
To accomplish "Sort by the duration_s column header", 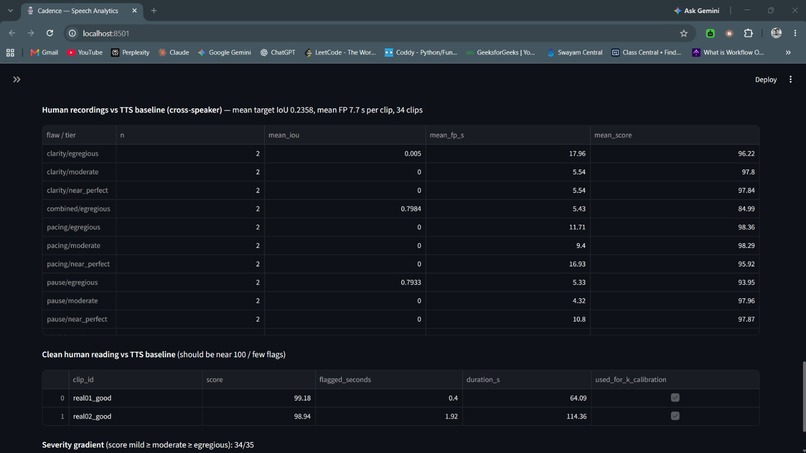I will [526, 379].
